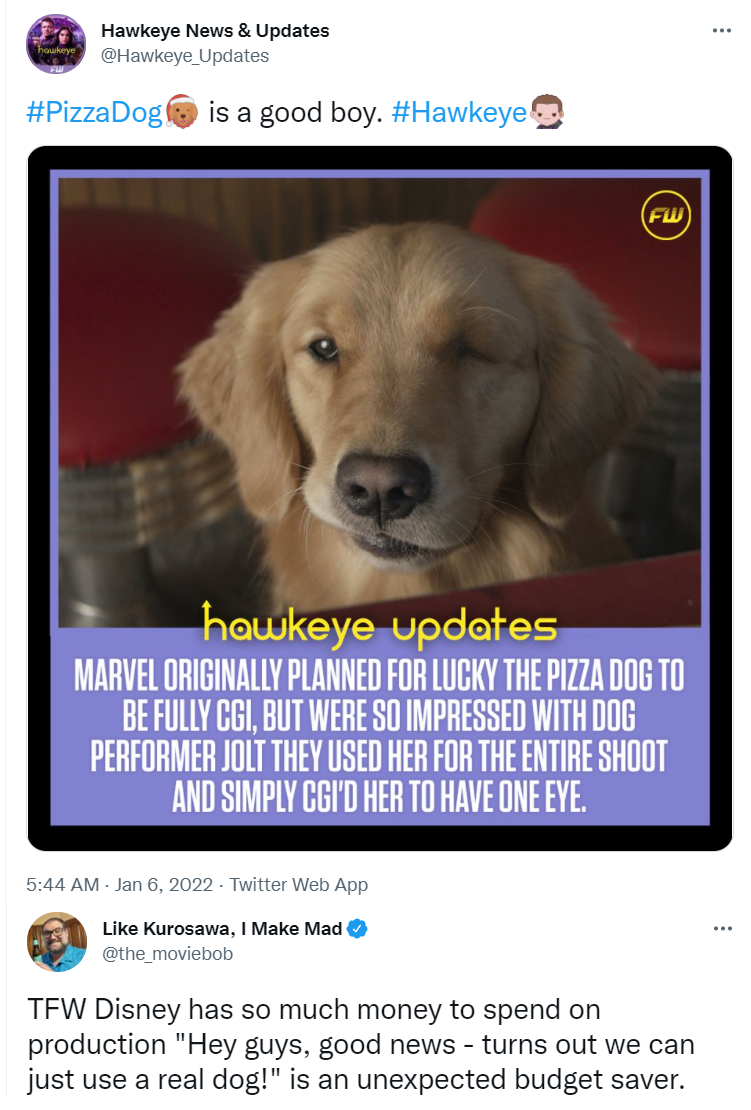Click the blue verified badge icon
The image size is (751, 1110).
[357, 929]
